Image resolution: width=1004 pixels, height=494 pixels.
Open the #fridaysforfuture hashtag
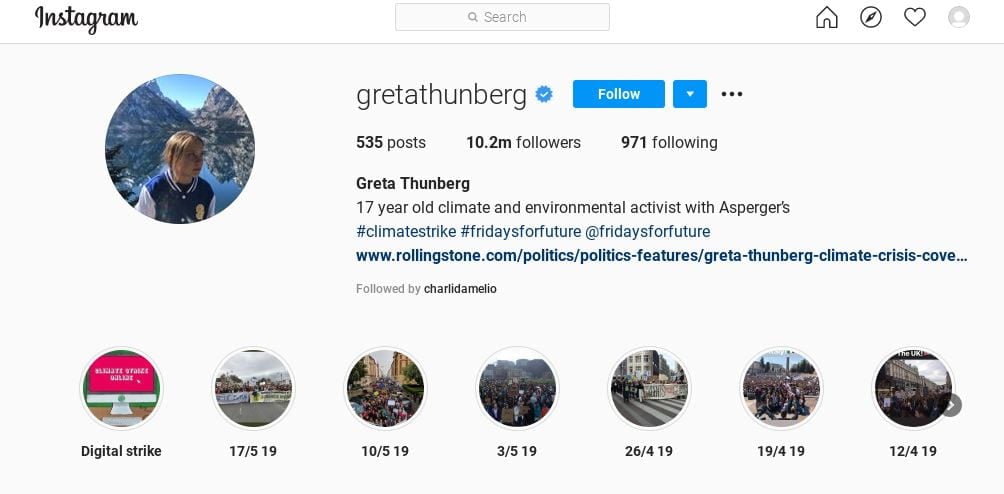click(x=521, y=231)
